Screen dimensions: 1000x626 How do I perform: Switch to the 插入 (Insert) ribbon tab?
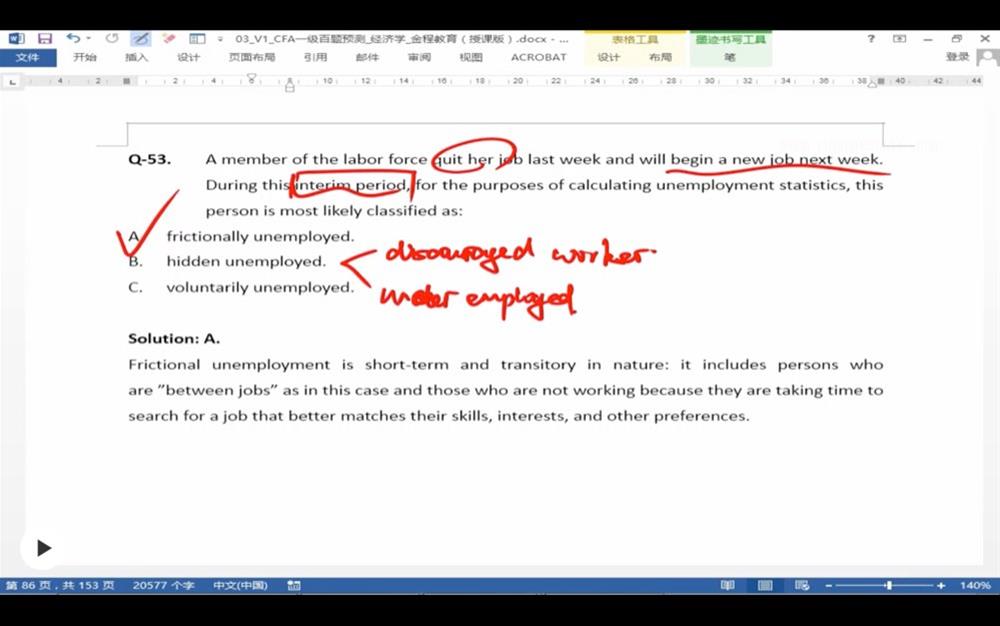pyautogui.click(x=136, y=57)
